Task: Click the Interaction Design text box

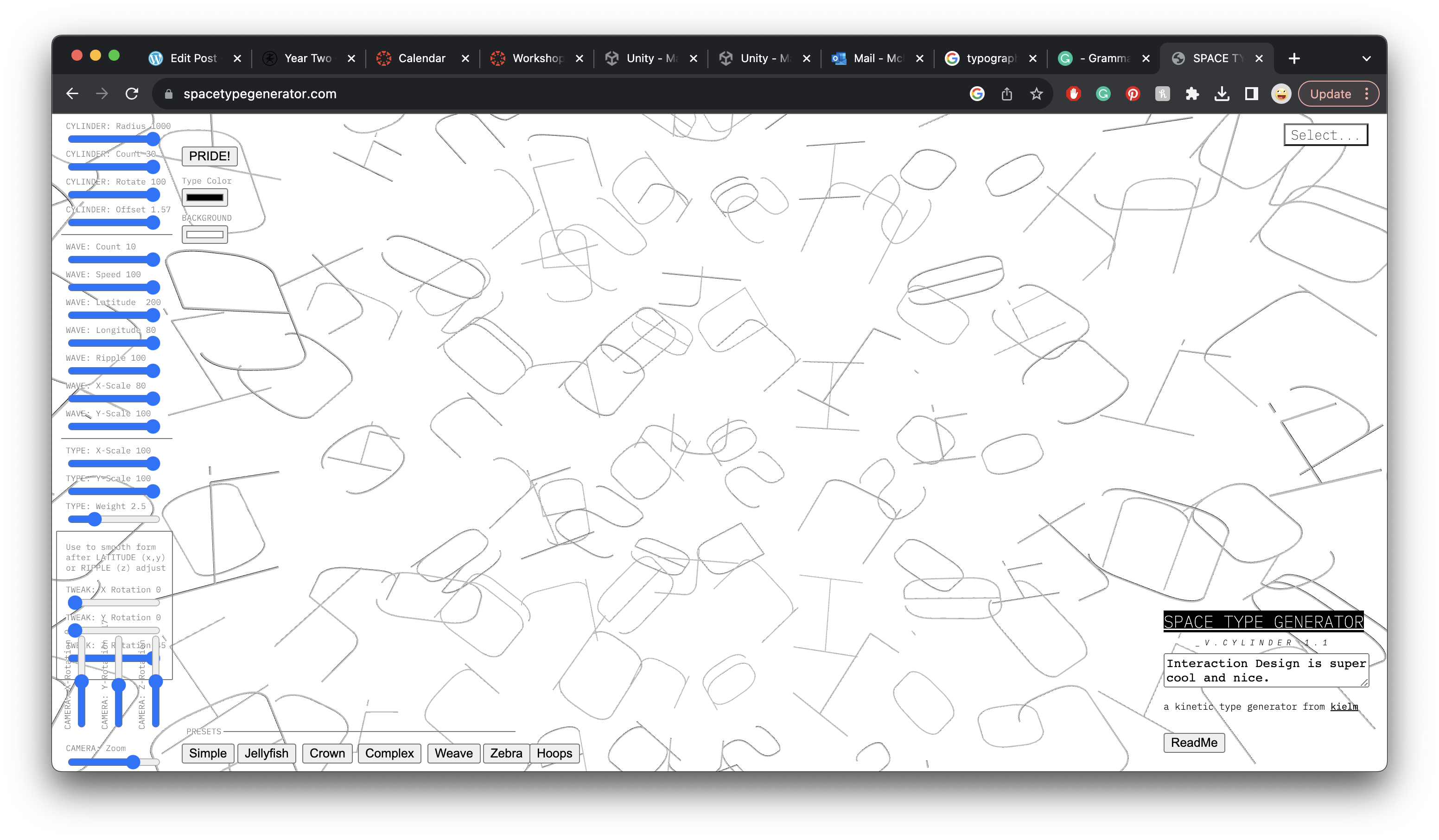Action: 1266,670
